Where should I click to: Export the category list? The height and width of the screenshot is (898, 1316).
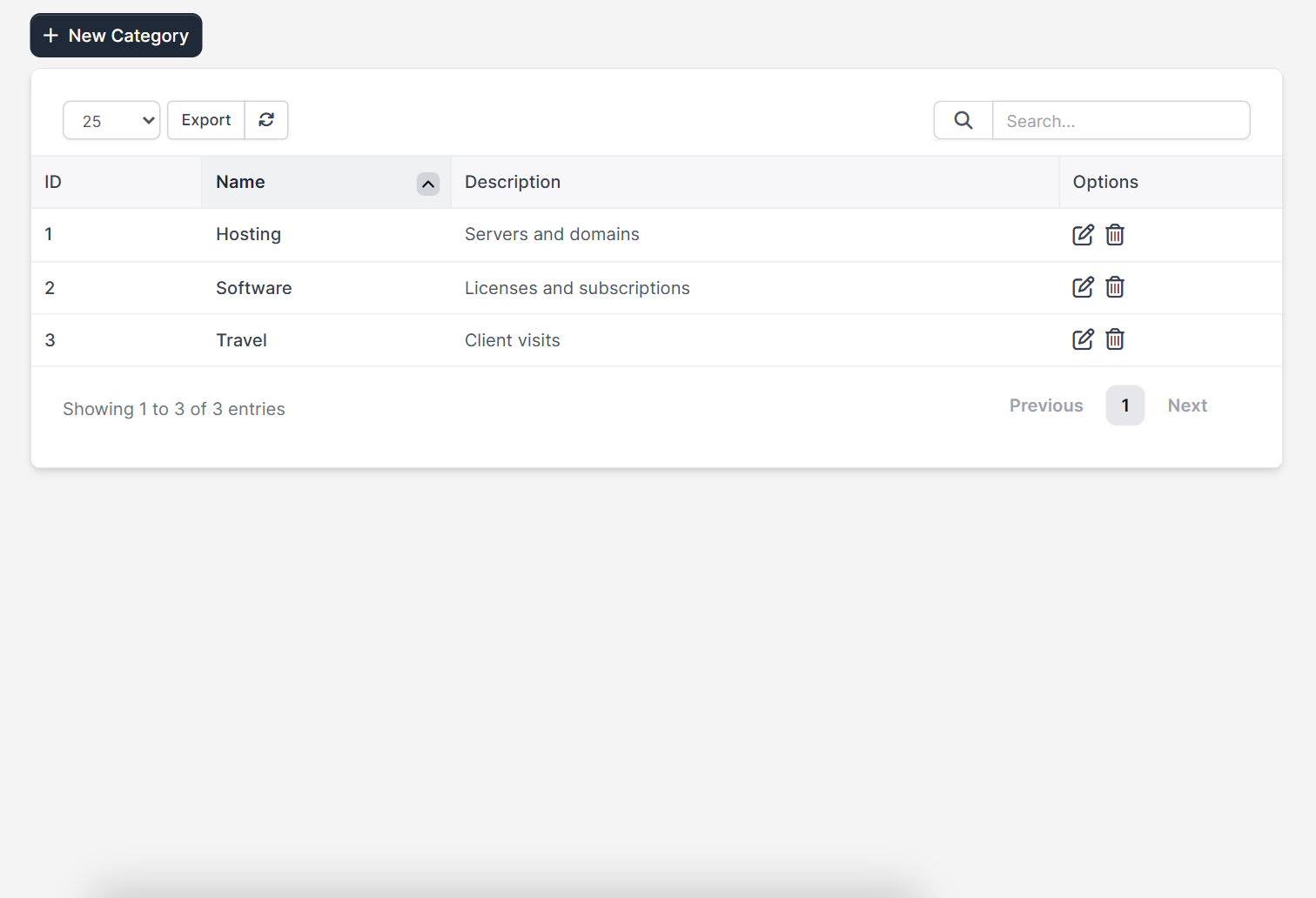point(206,120)
